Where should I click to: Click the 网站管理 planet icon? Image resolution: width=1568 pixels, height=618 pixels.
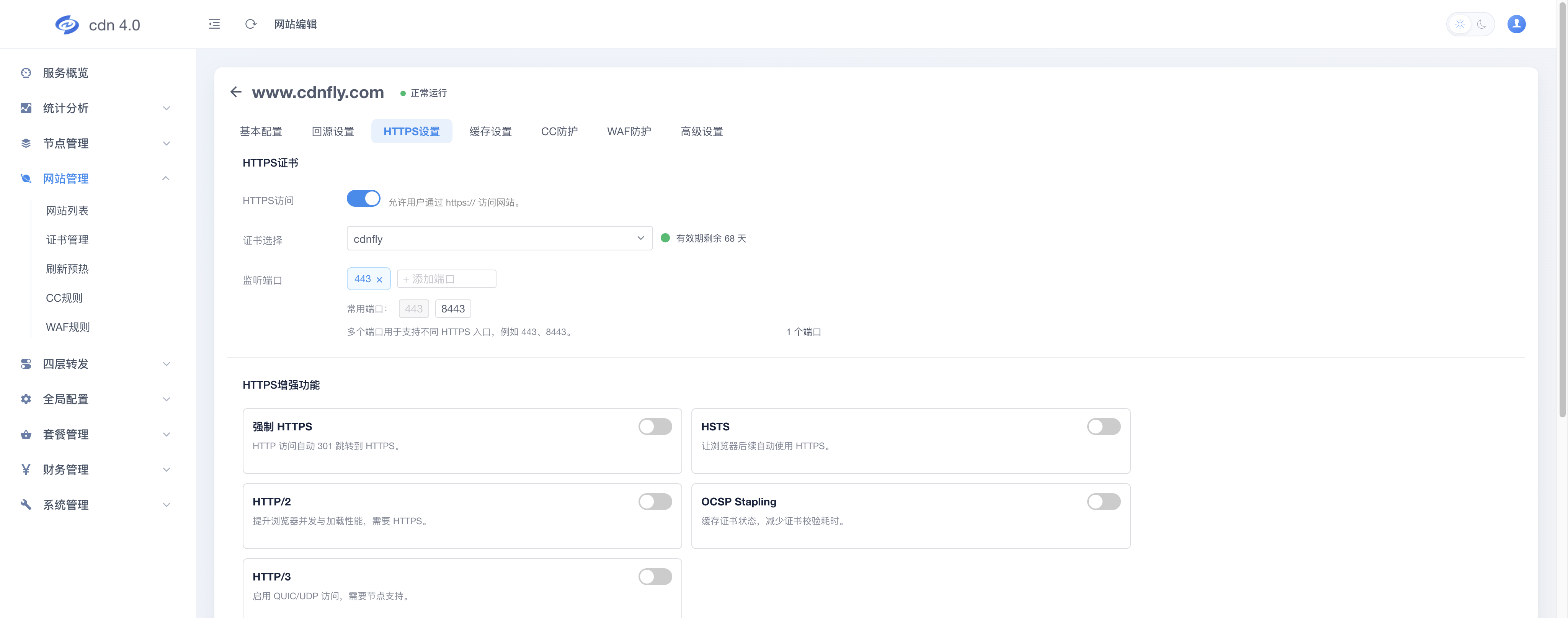click(26, 178)
